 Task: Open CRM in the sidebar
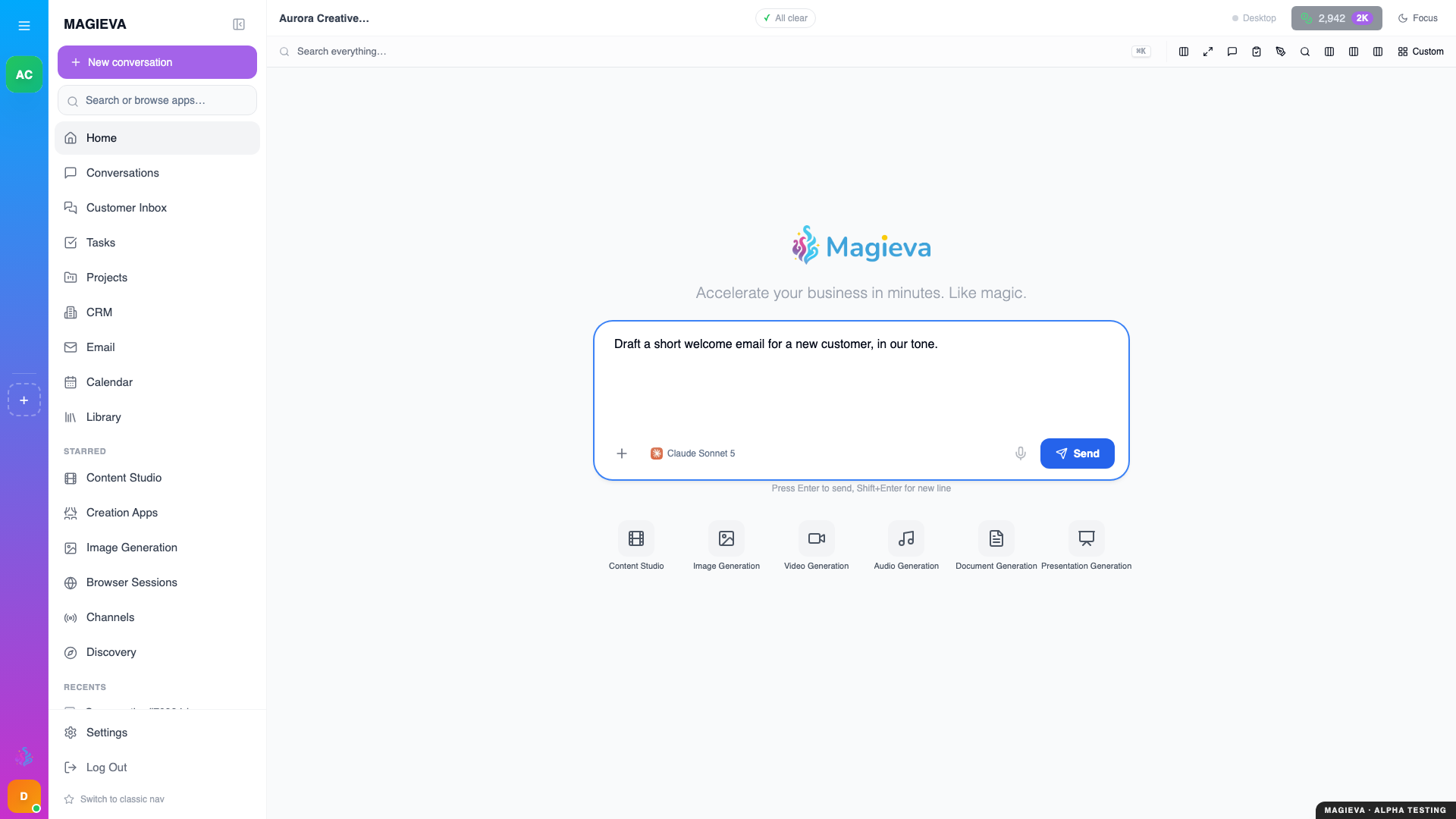[x=157, y=312]
